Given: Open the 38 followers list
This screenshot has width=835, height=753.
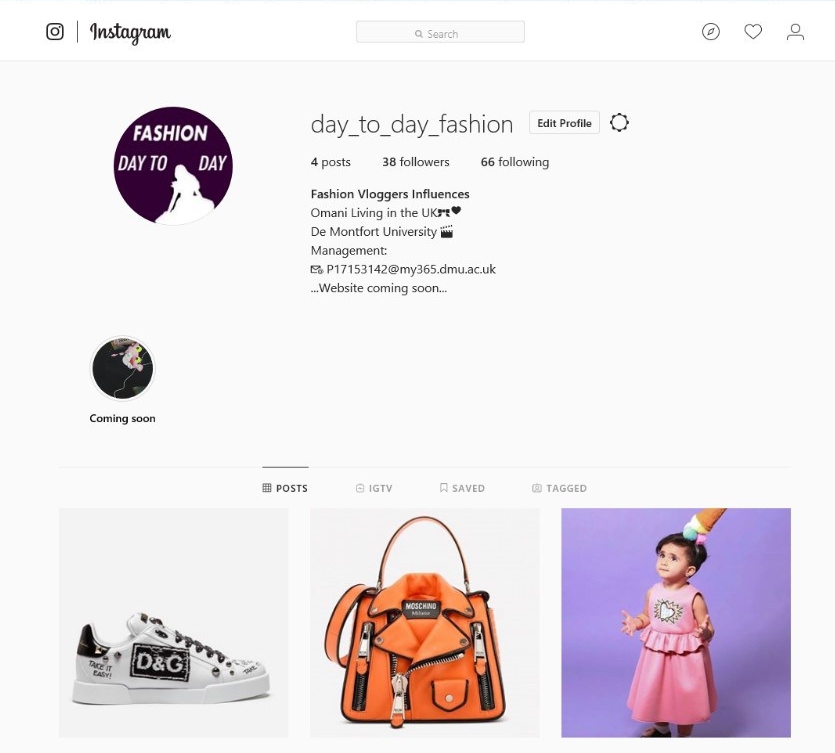Looking at the screenshot, I should 416,162.
